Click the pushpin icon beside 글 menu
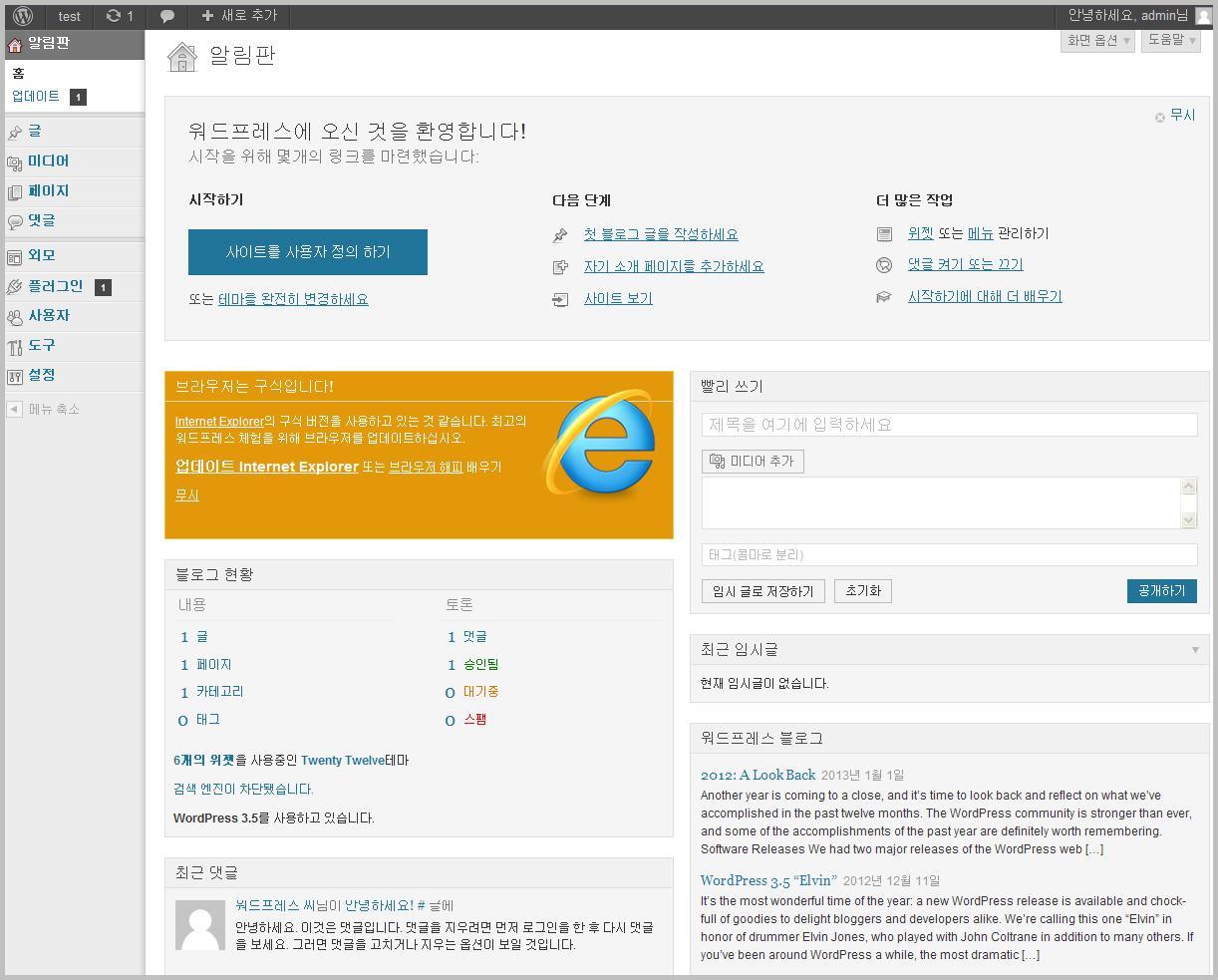 [15, 133]
